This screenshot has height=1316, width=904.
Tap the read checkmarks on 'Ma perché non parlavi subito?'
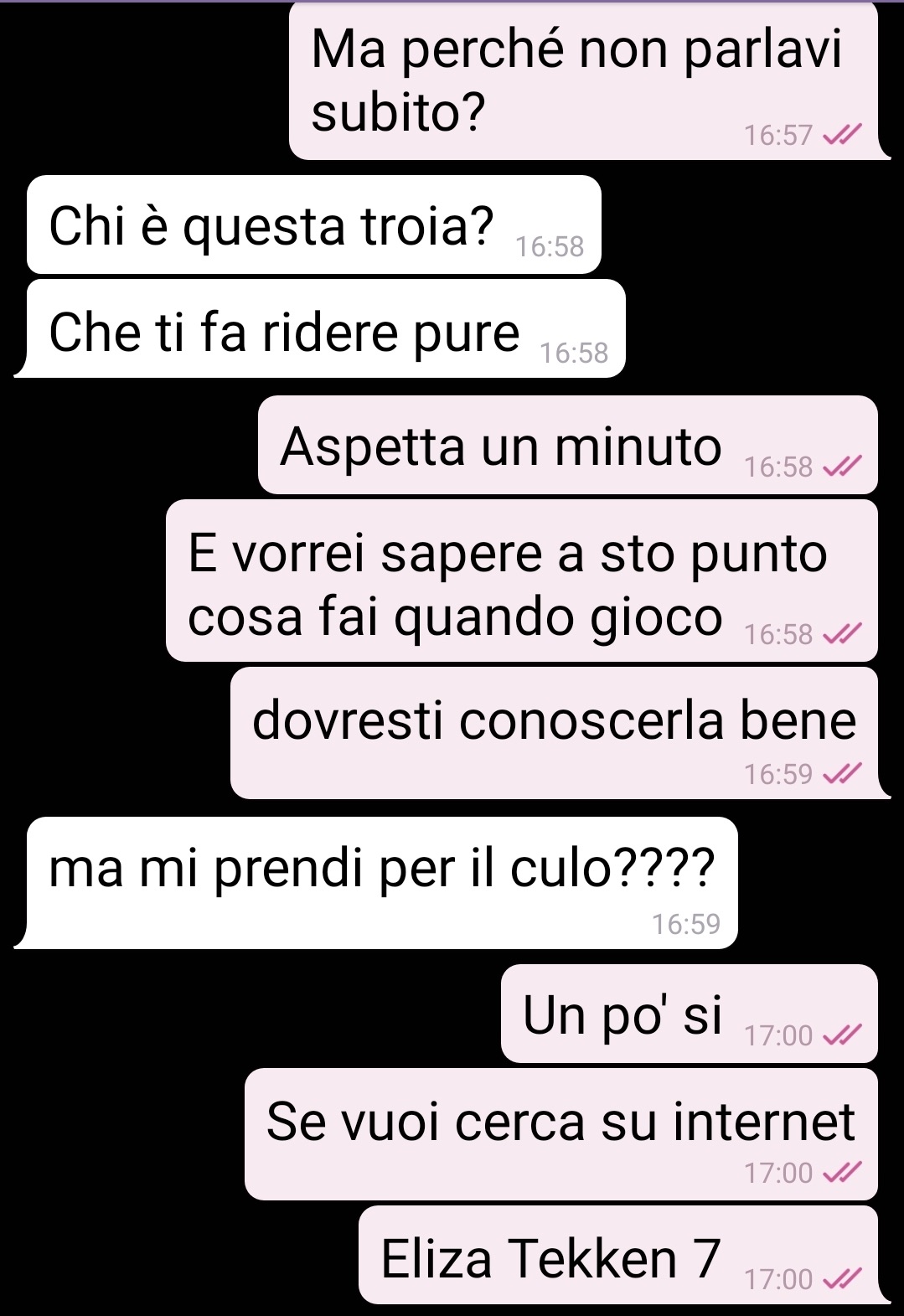pos(842,134)
